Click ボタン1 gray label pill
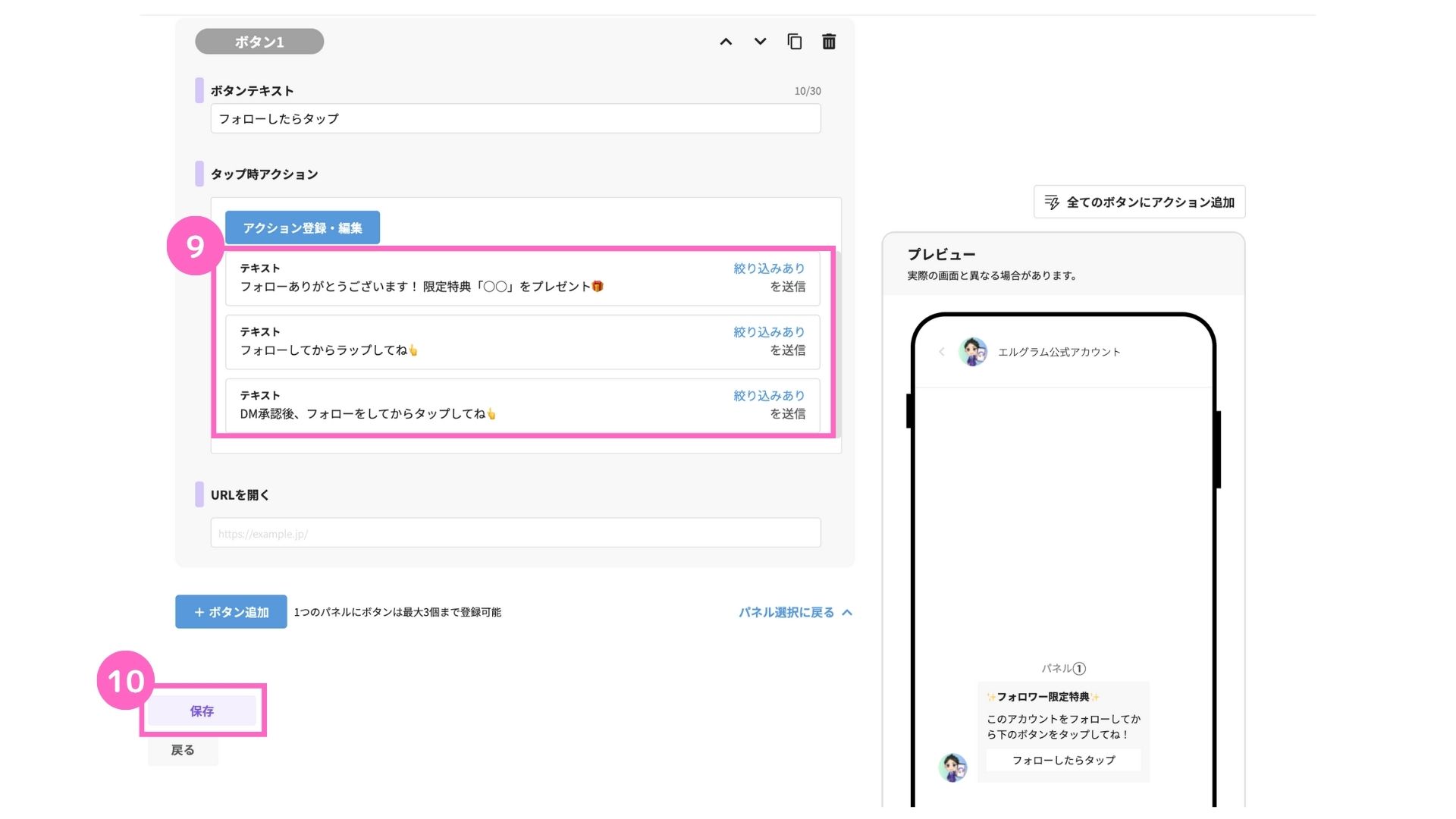 [259, 42]
